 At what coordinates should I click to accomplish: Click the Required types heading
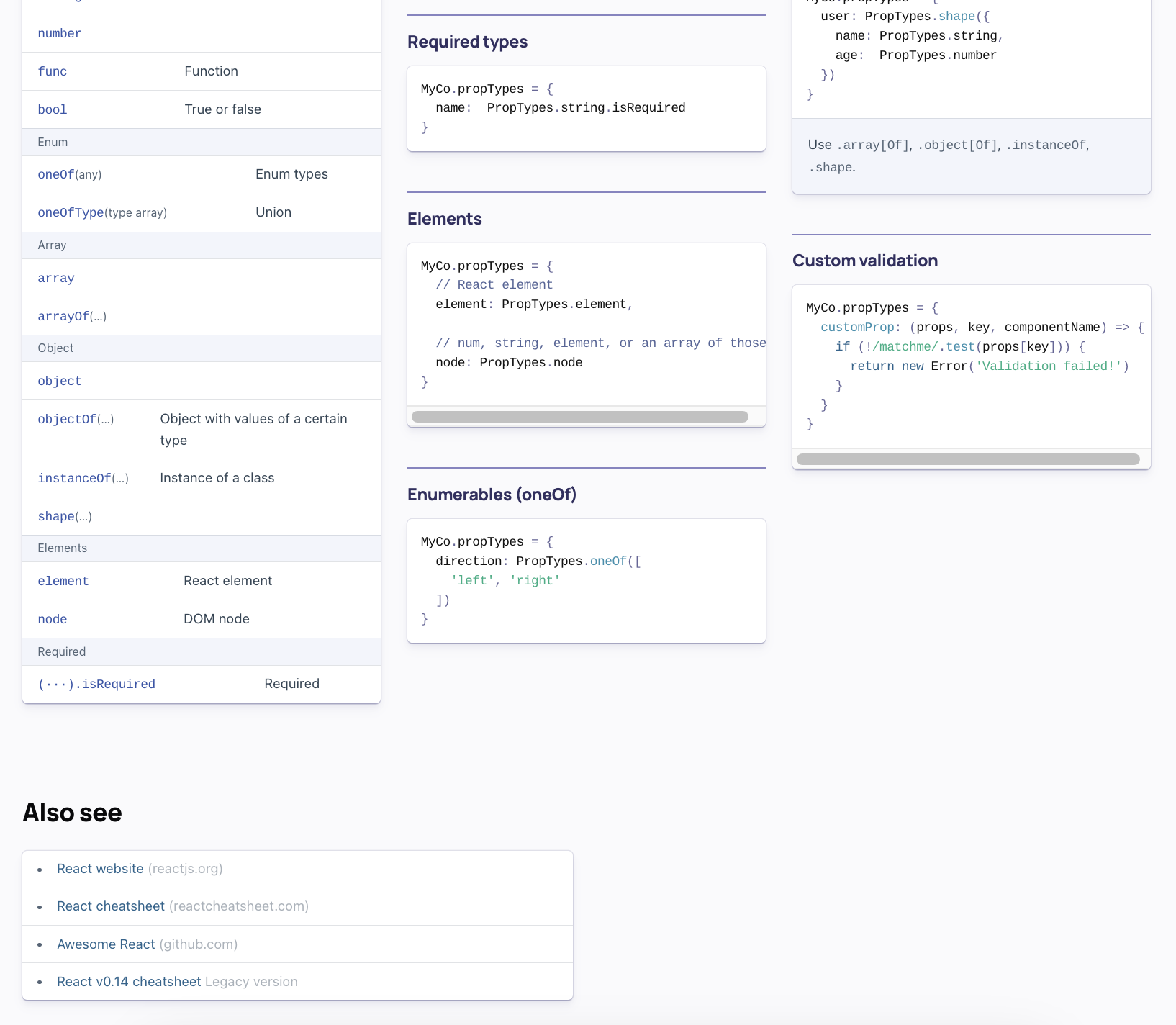[468, 42]
